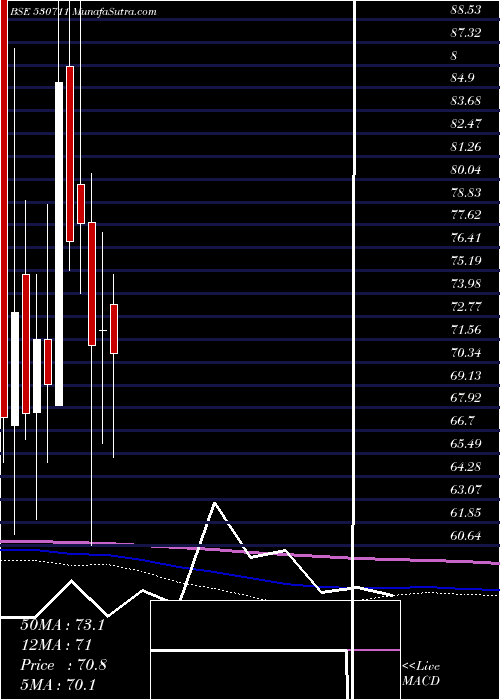Click the 77.62 price axis label
Image resolution: width=500 pixels, height=700 pixels.
(466, 215)
